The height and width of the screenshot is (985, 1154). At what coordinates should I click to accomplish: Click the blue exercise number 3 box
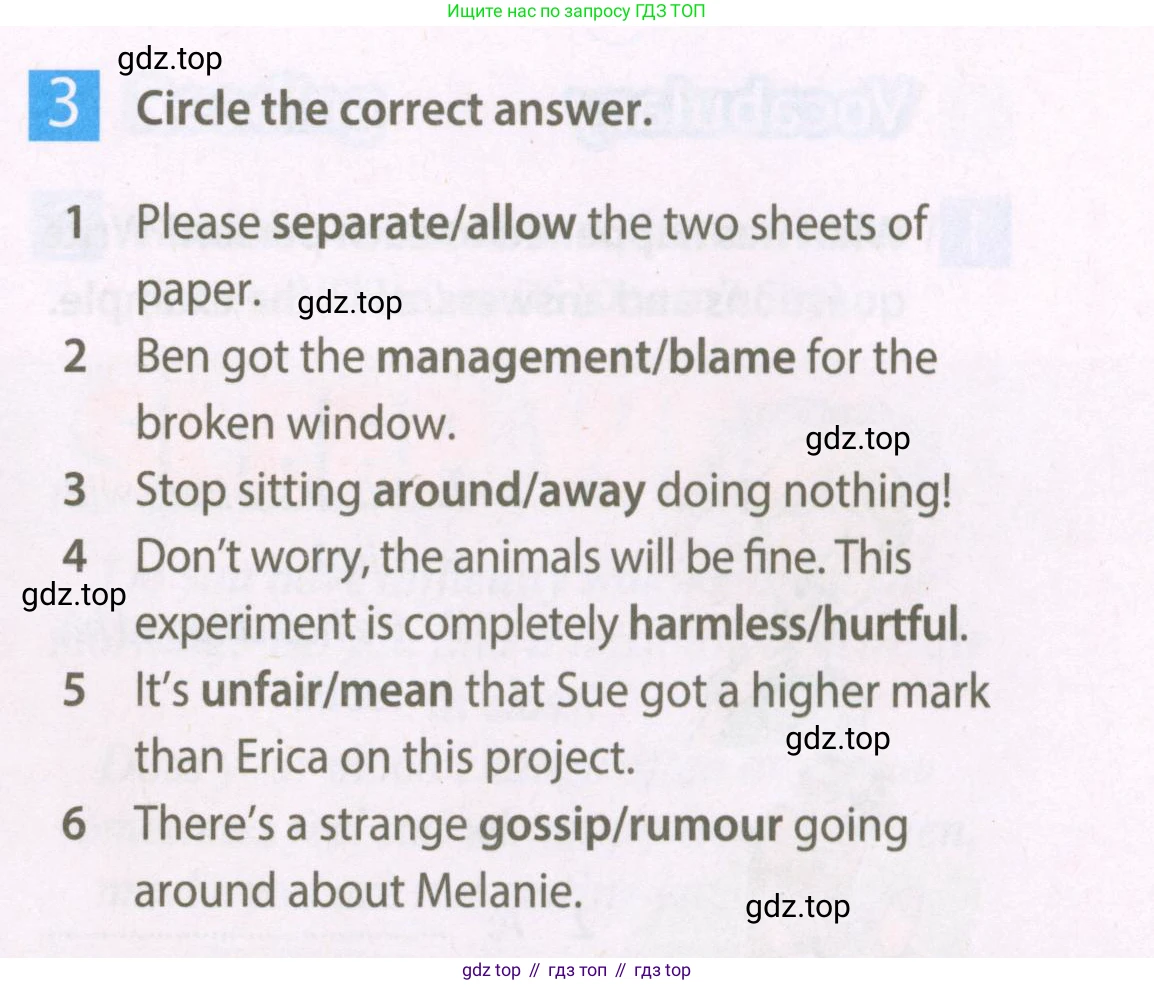(64, 106)
